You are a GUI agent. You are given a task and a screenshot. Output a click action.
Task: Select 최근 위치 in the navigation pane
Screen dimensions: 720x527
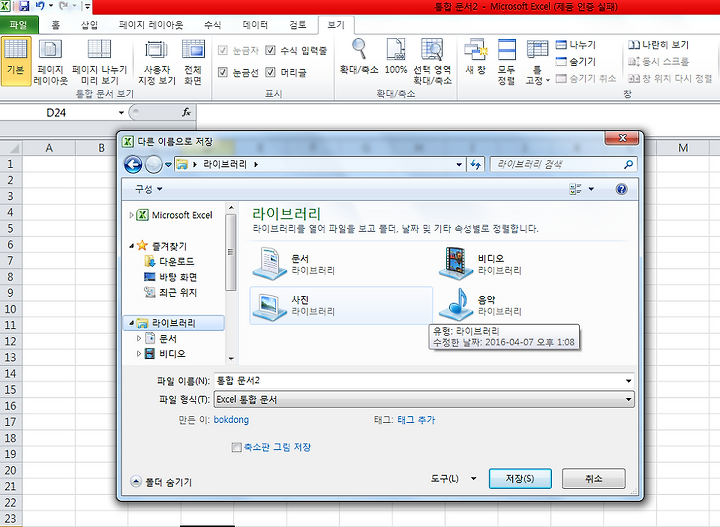click(x=171, y=292)
